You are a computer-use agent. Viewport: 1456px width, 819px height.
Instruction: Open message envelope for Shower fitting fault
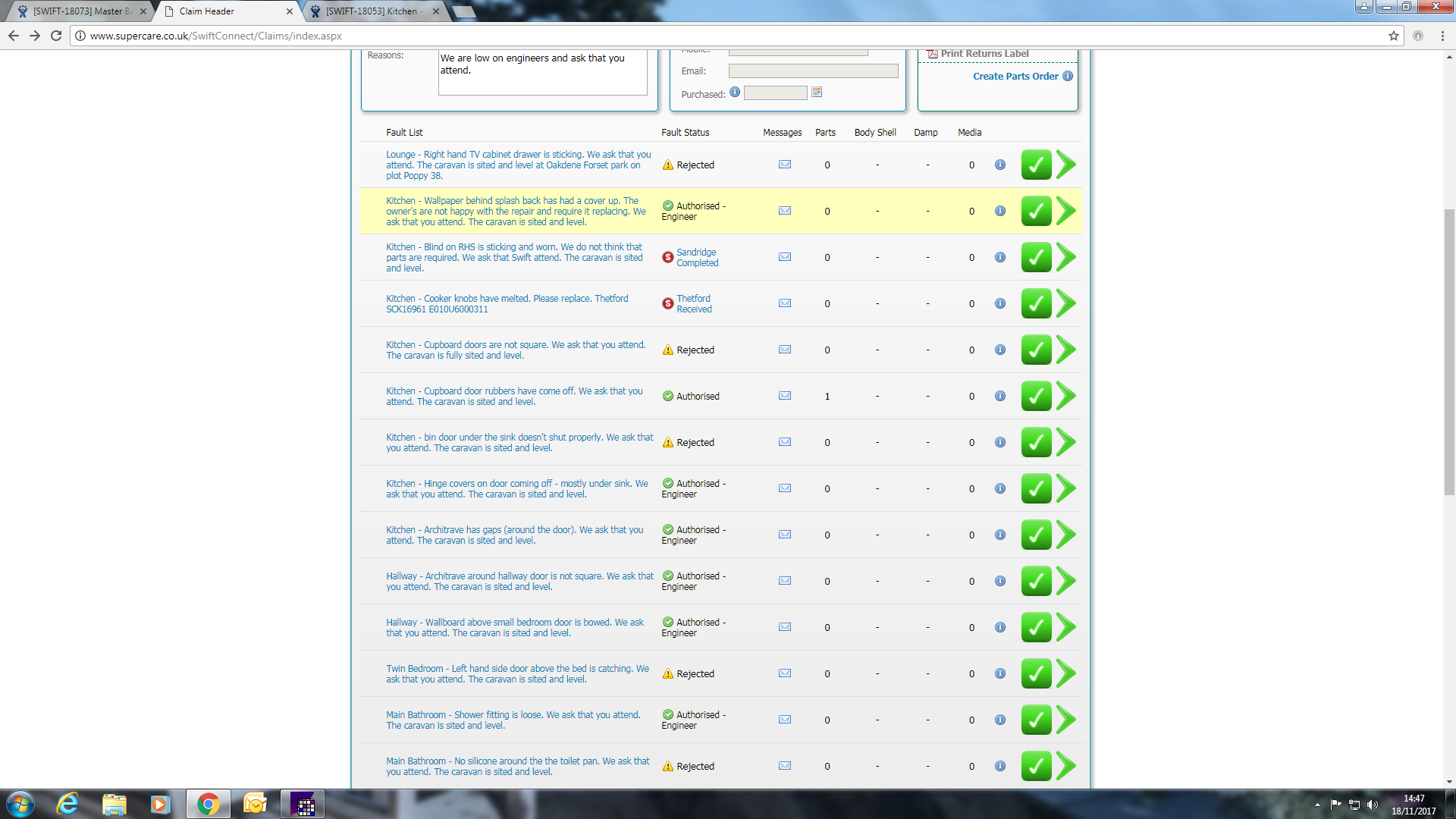(x=785, y=720)
